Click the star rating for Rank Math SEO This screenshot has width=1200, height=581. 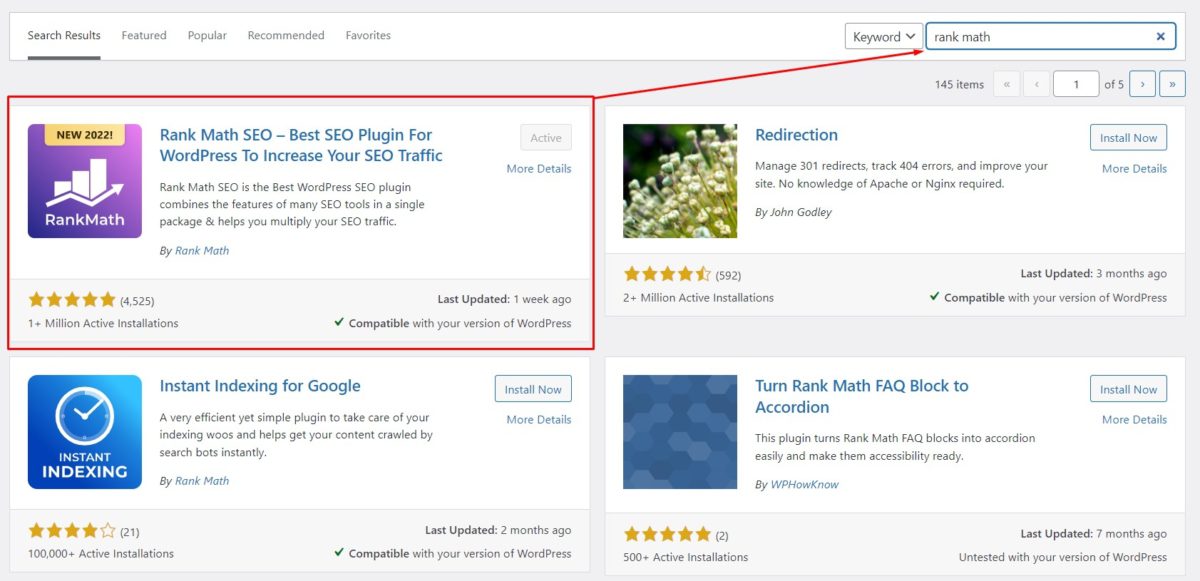coord(70,298)
